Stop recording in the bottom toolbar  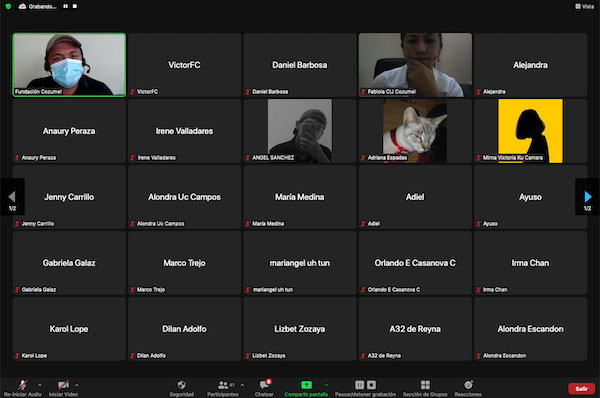372,385
